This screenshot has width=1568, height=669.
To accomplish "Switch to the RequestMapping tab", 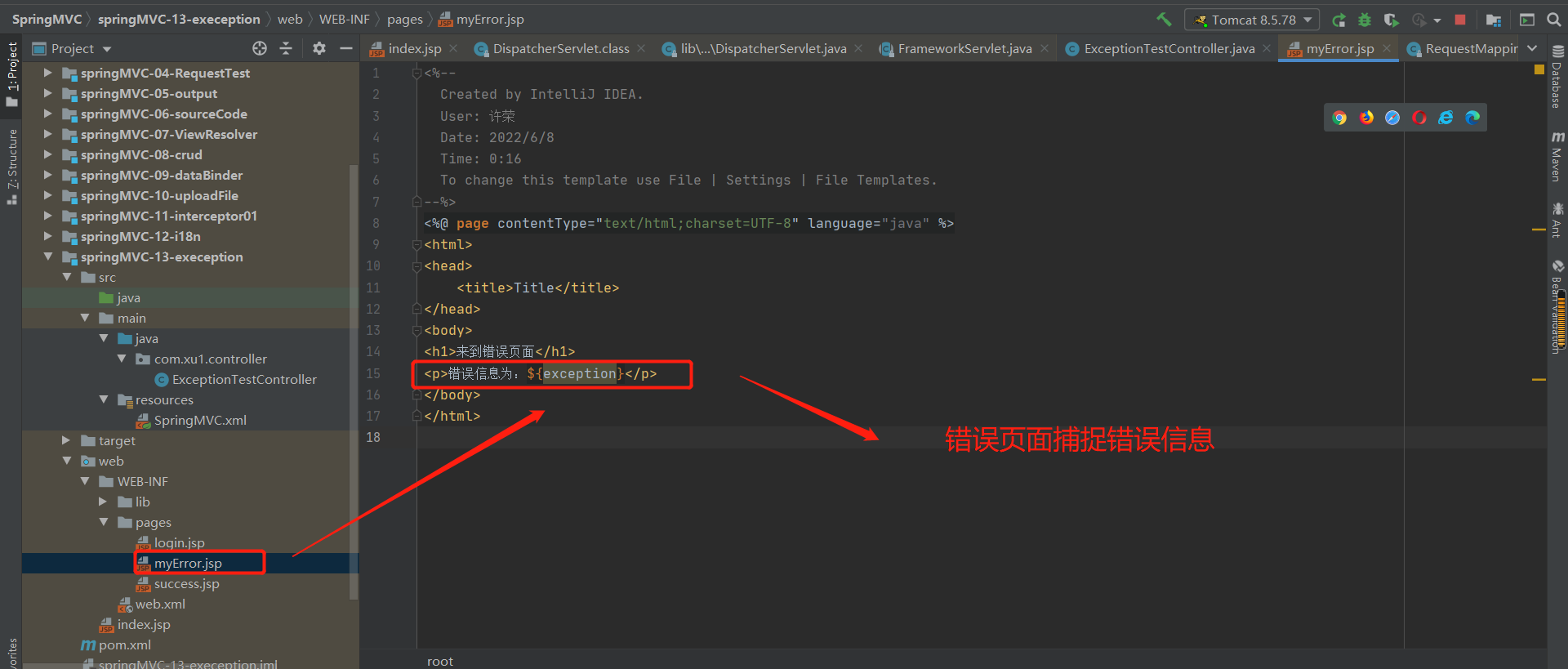I will point(1462,49).
